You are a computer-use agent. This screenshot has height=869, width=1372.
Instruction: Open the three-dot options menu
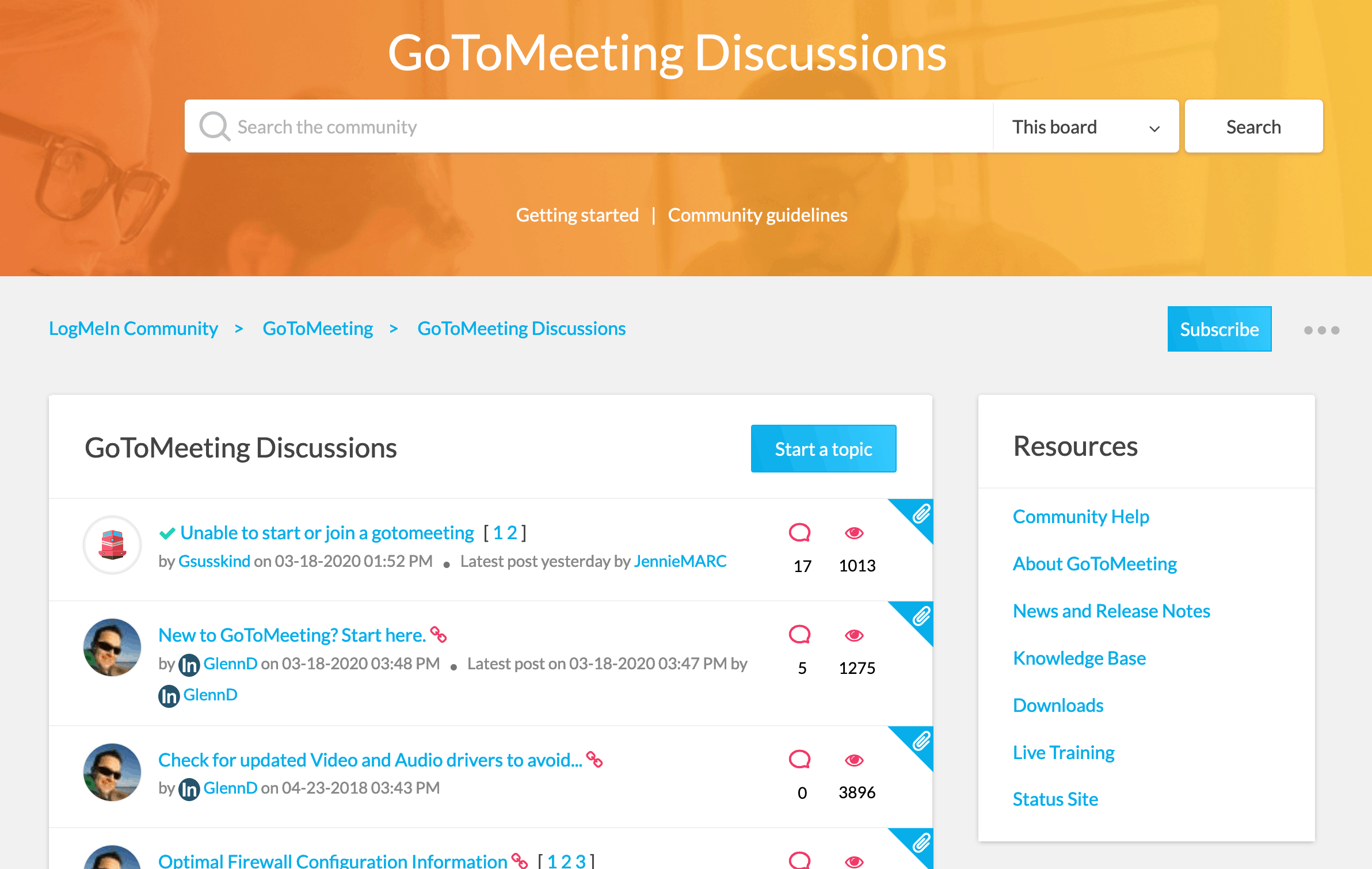[x=1321, y=330]
